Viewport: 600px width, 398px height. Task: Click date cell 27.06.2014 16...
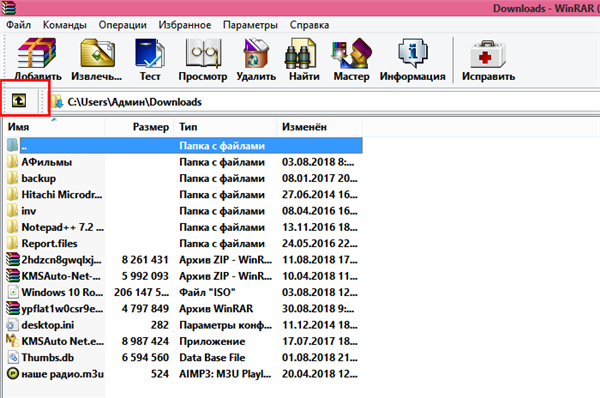[x=320, y=194]
